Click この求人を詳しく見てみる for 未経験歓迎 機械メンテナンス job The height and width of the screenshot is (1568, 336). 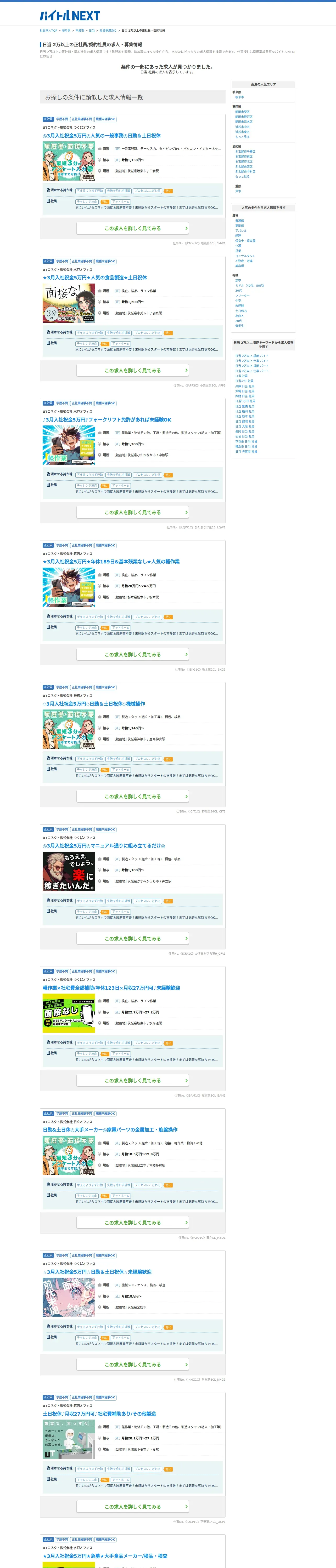[132, 1365]
